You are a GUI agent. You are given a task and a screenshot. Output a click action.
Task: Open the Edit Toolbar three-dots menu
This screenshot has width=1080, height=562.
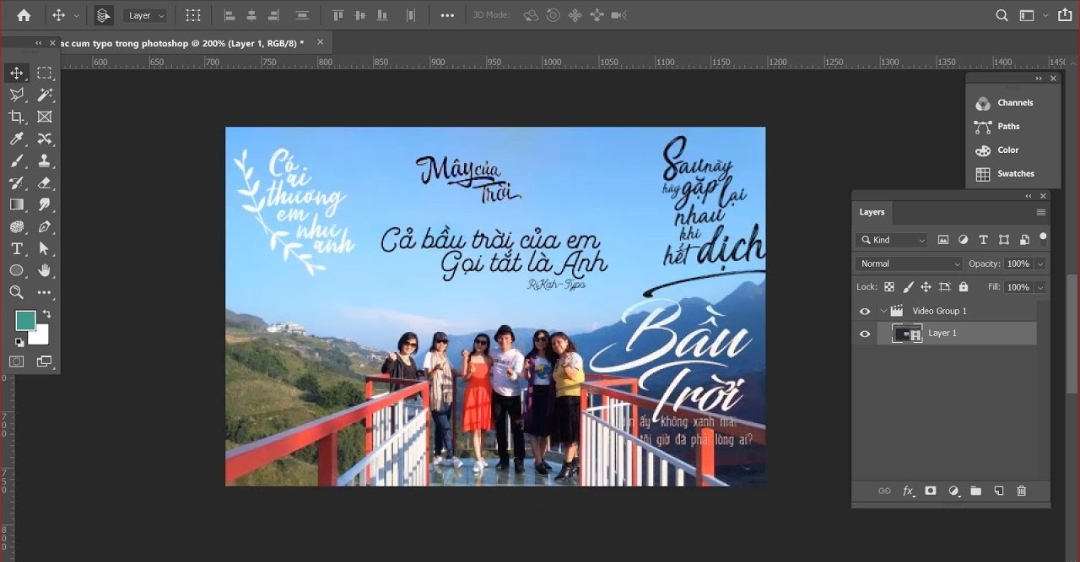pos(45,293)
